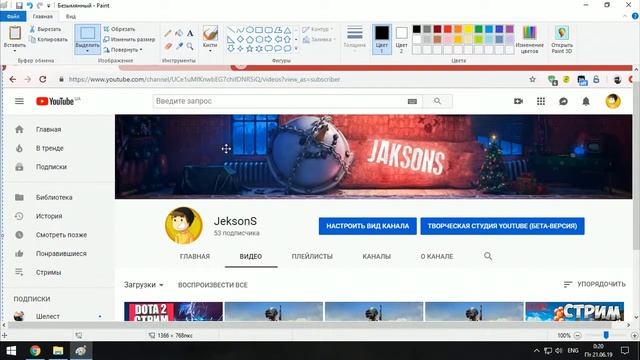Viewport: 640px width, 360px height.
Task: Click the create video camera icon
Action: point(518,101)
